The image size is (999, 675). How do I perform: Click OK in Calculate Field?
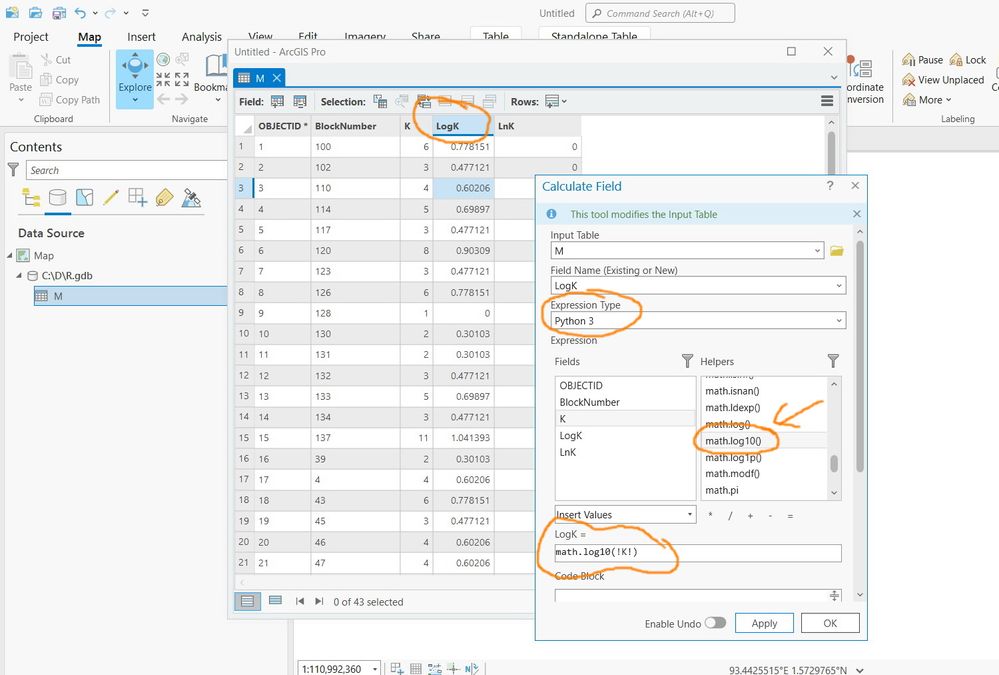[830, 623]
